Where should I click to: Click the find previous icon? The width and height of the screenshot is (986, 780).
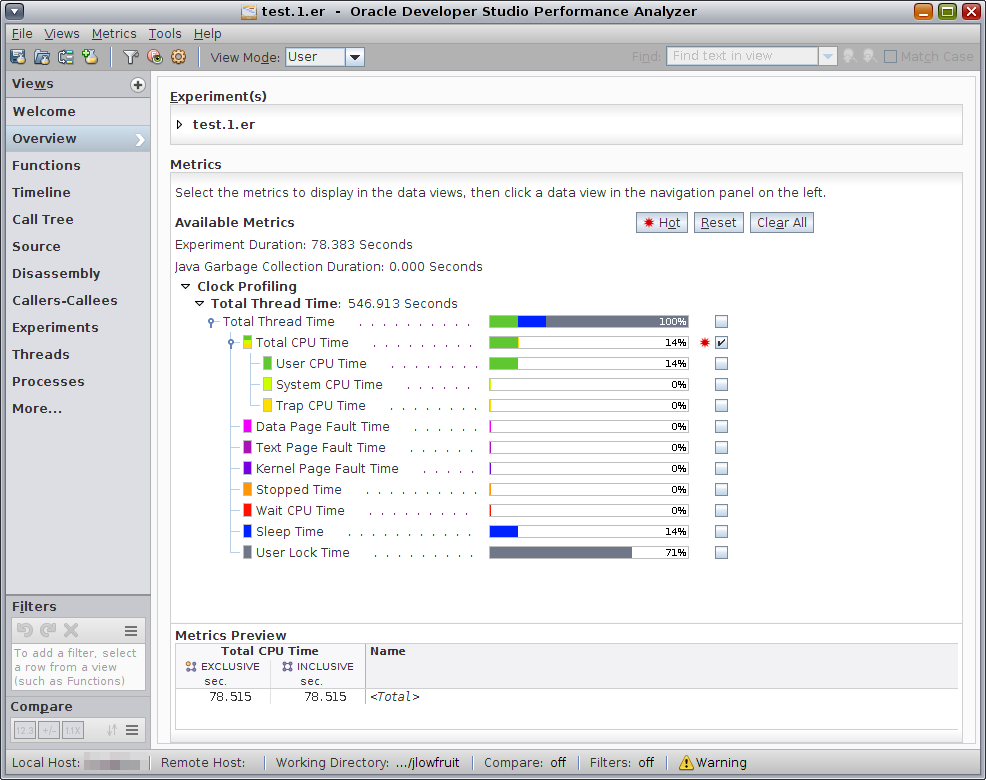coord(849,57)
